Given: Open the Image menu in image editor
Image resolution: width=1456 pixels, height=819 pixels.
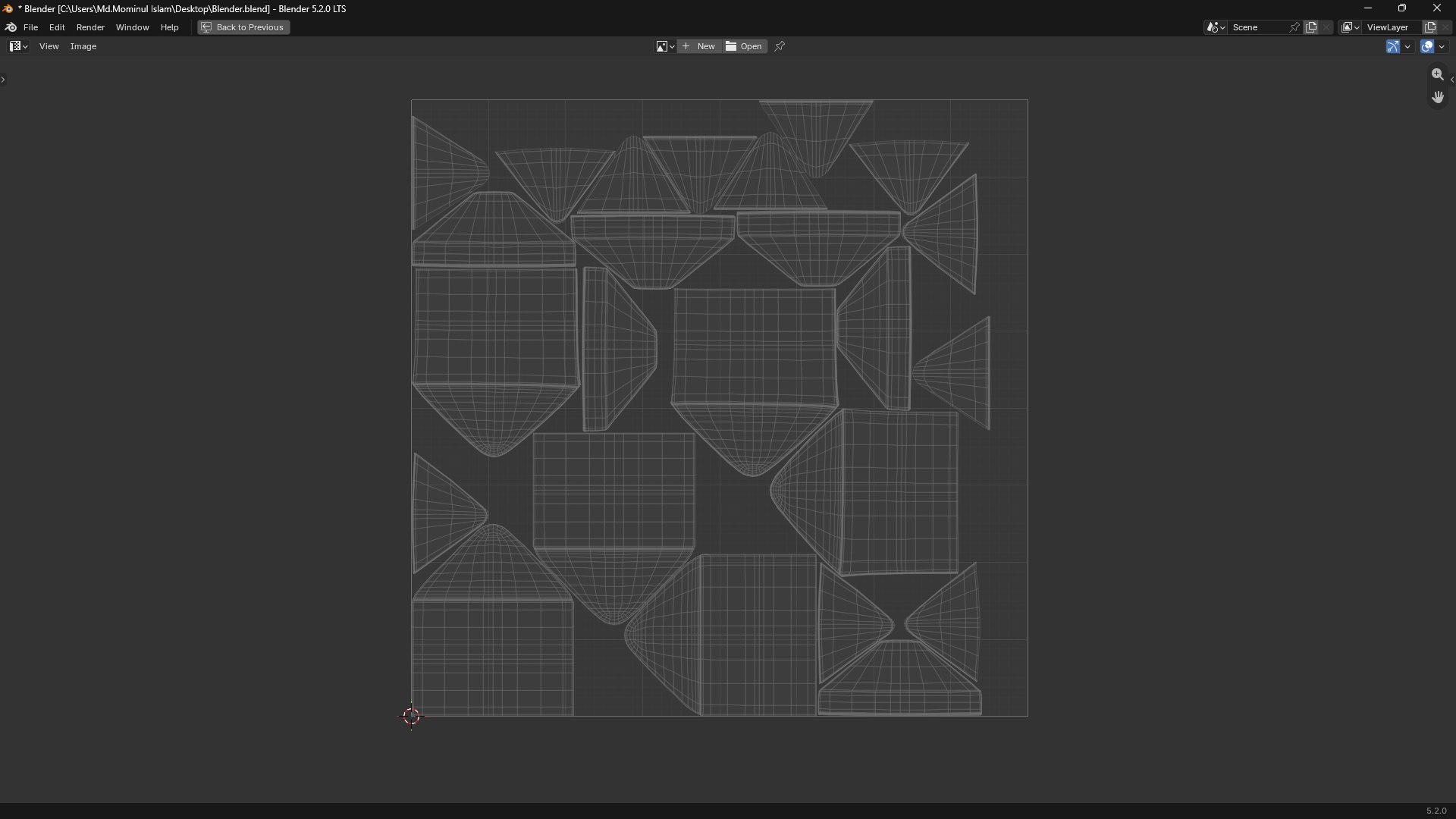Looking at the screenshot, I should click(83, 46).
